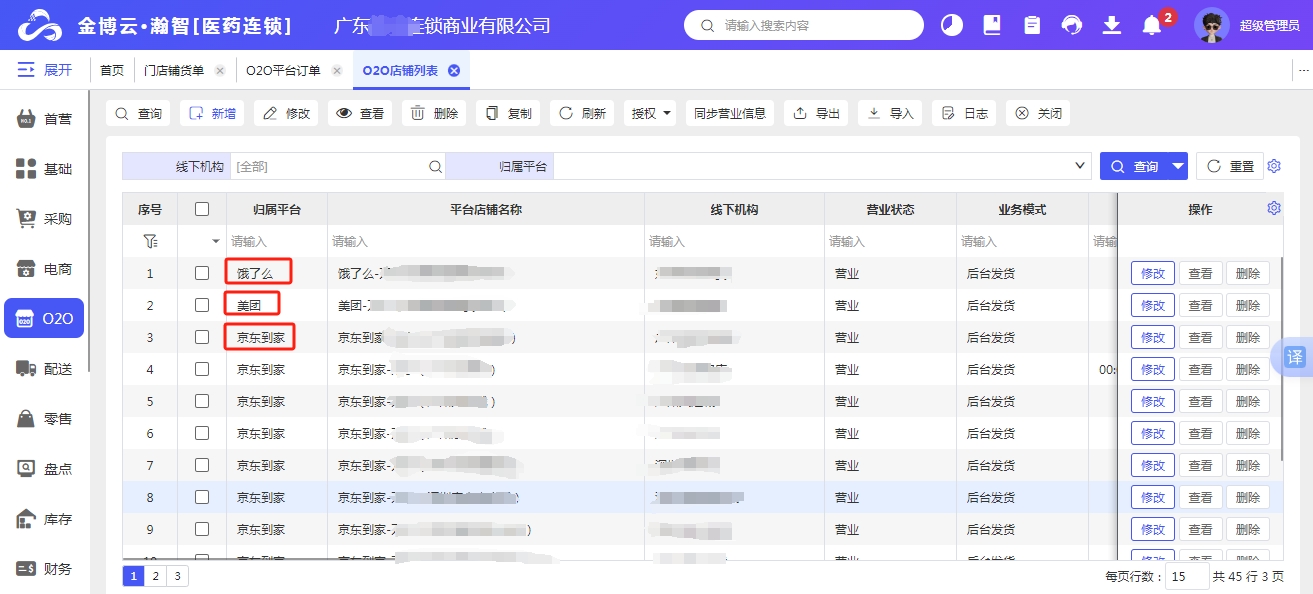Click the floating 译 translate icon
The height and width of the screenshot is (594, 1313).
tap(1295, 357)
